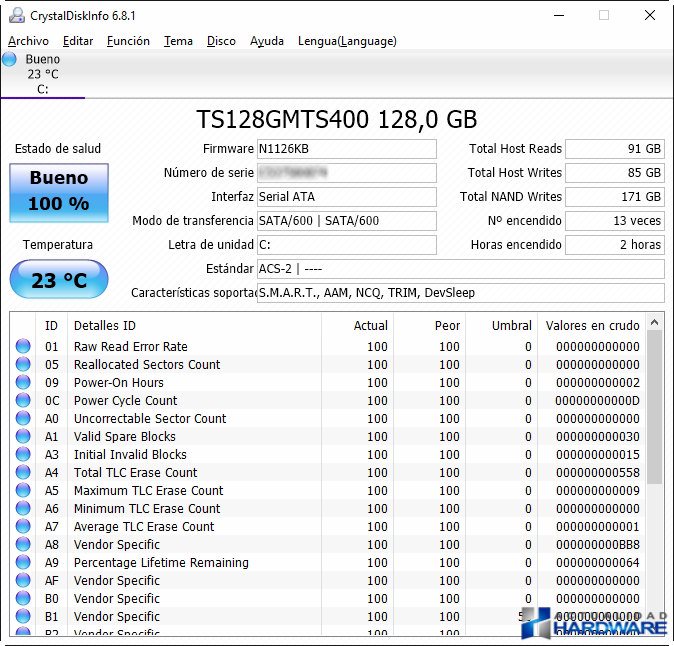Select the blue status orb for drive C:
The image size is (674, 646).
9,59
